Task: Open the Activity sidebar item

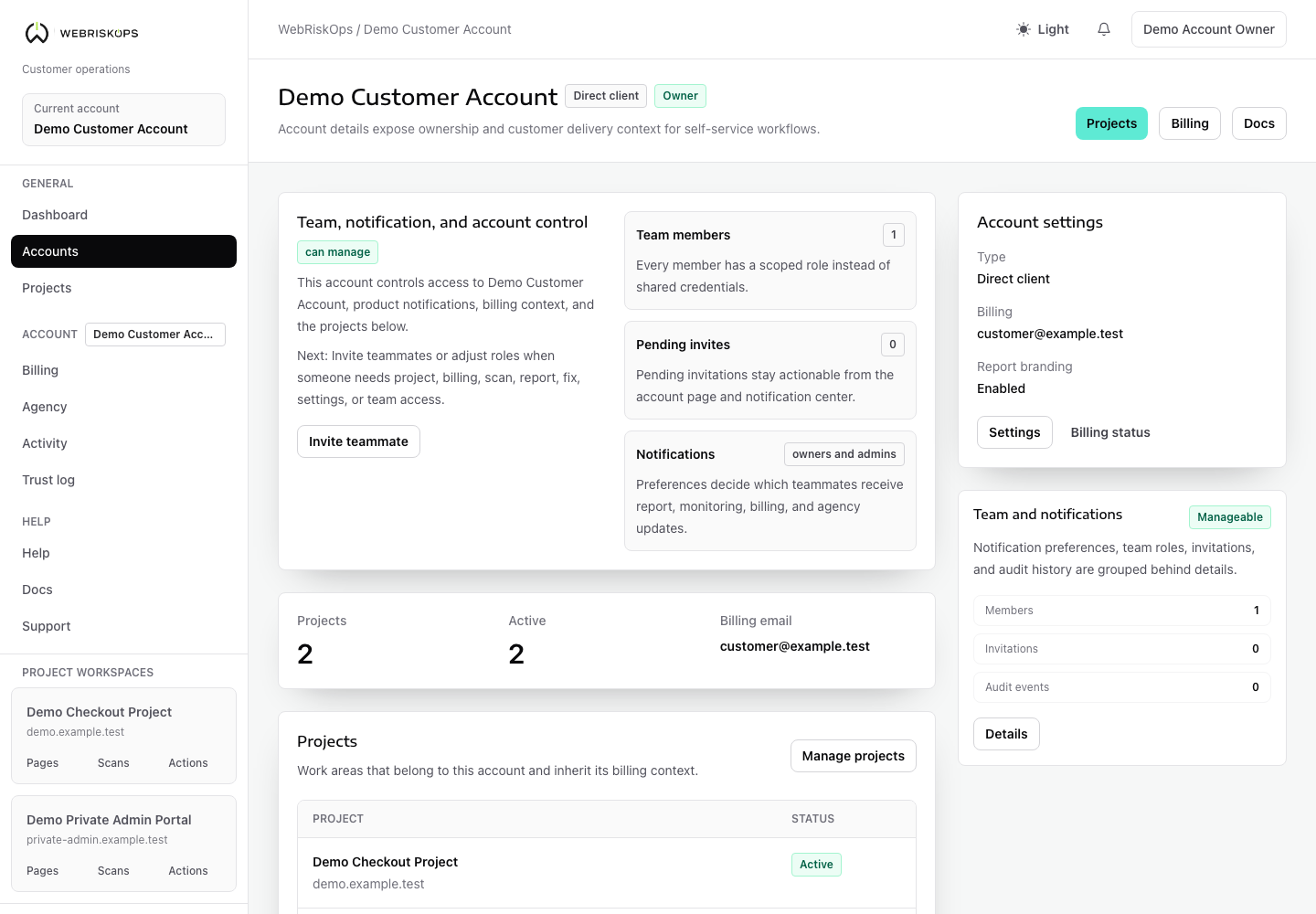Action: [x=123, y=443]
